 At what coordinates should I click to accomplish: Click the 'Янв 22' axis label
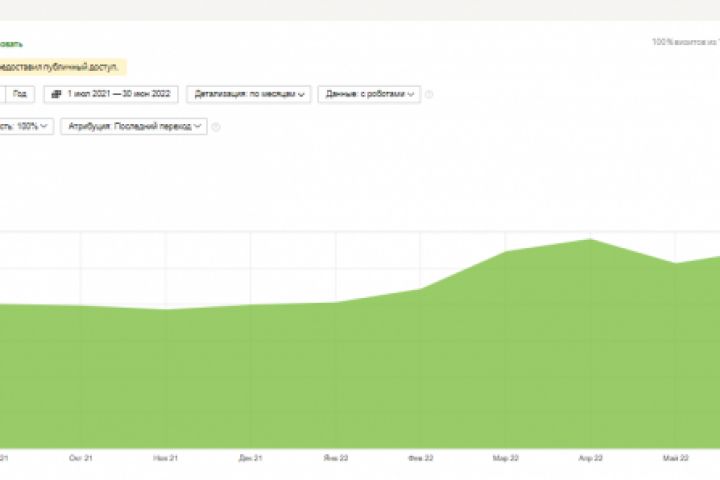[x=336, y=458]
